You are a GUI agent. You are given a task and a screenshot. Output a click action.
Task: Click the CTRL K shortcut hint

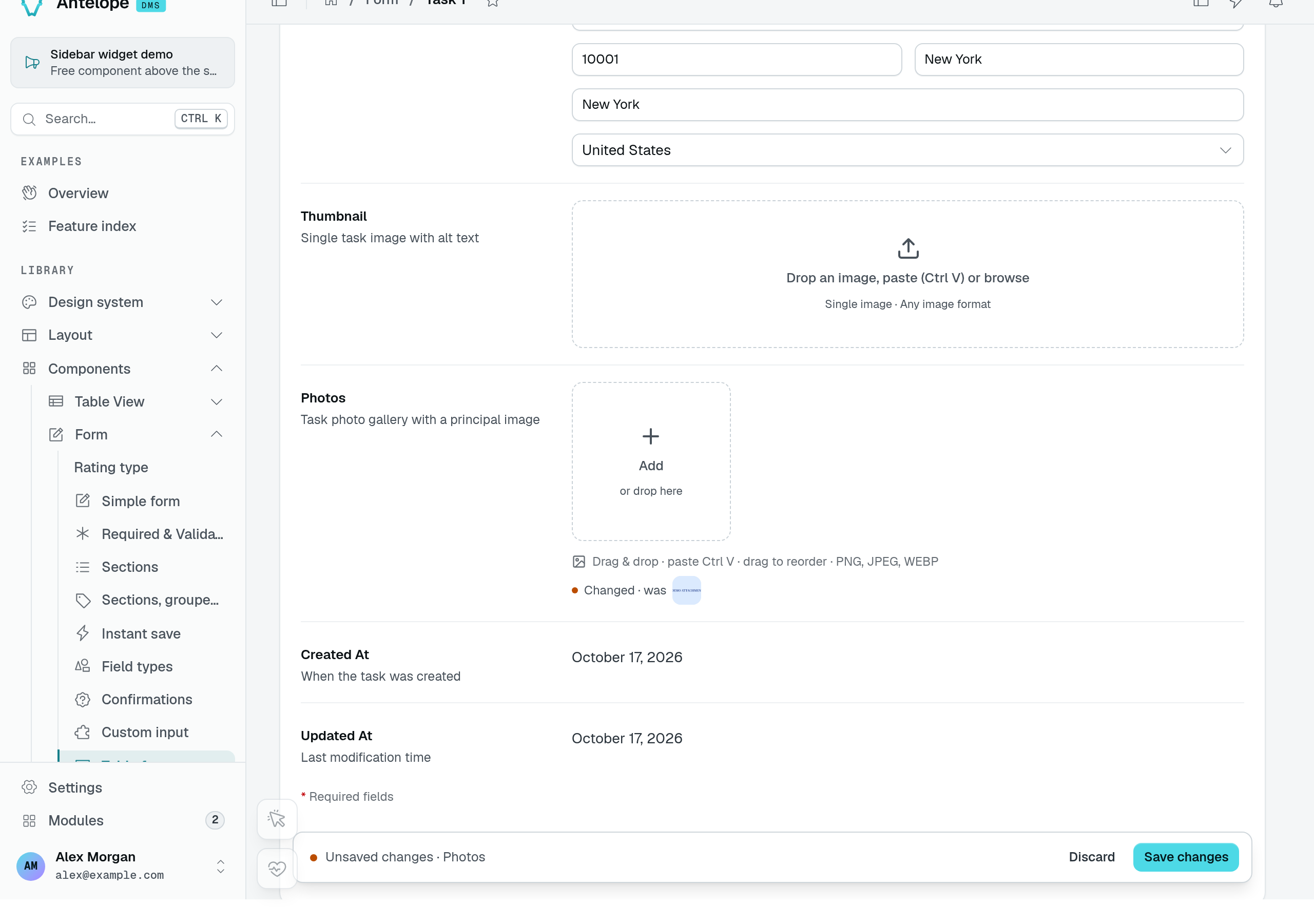[201, 119]
